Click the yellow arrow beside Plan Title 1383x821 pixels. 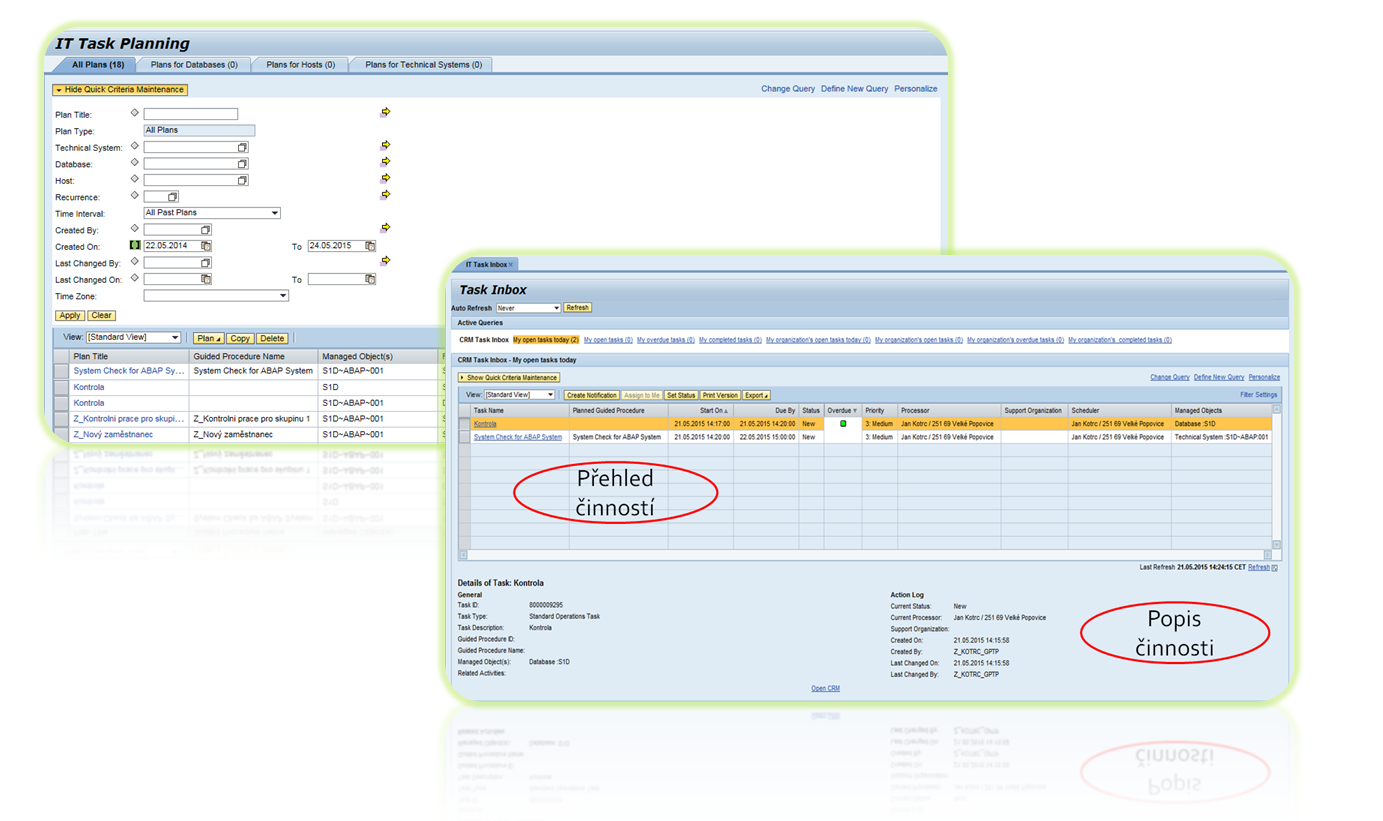coord(385,112)
